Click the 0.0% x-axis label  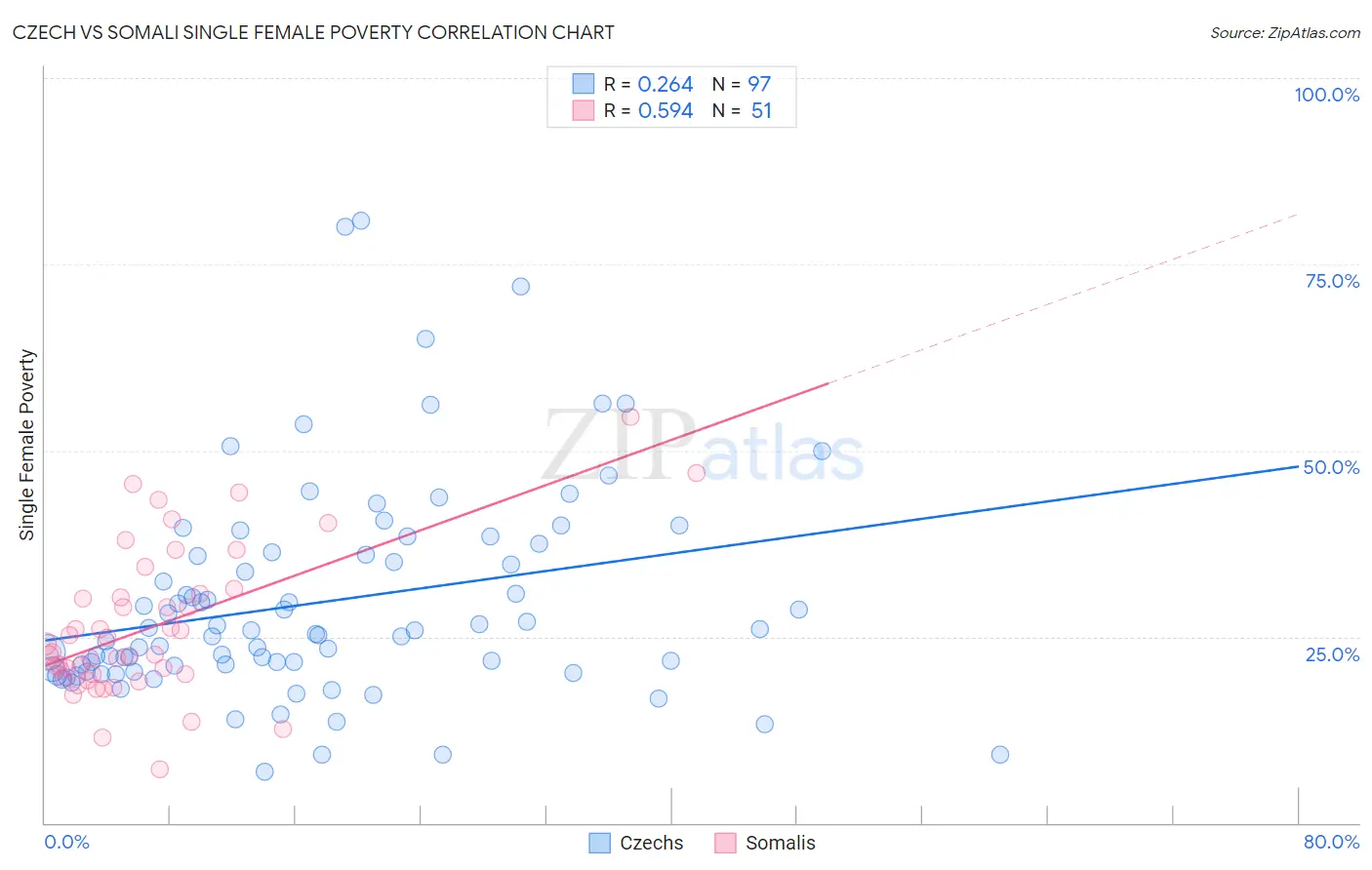[x=66, y=842]
